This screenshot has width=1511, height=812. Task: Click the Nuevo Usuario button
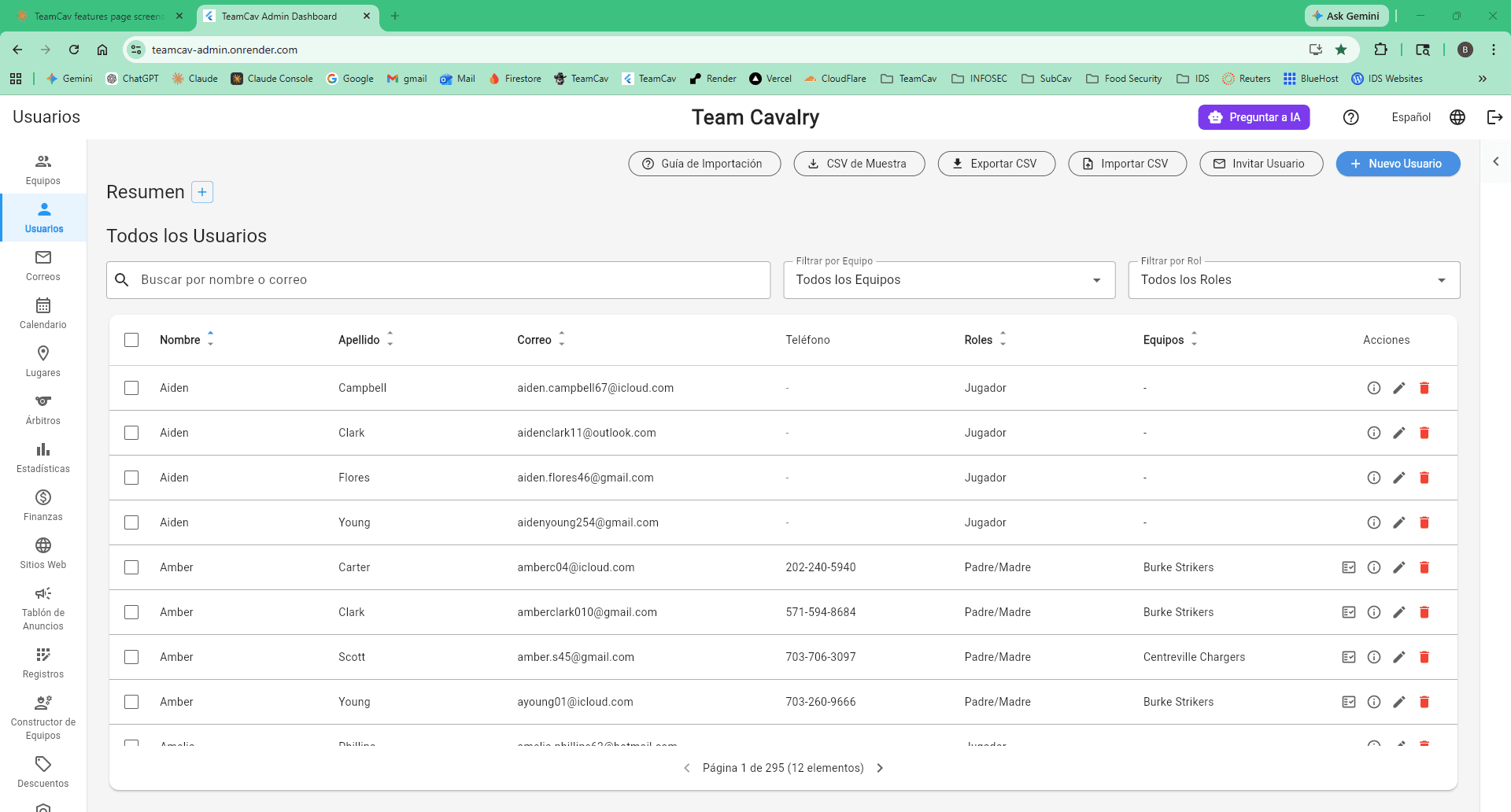tap(1398, 164)
